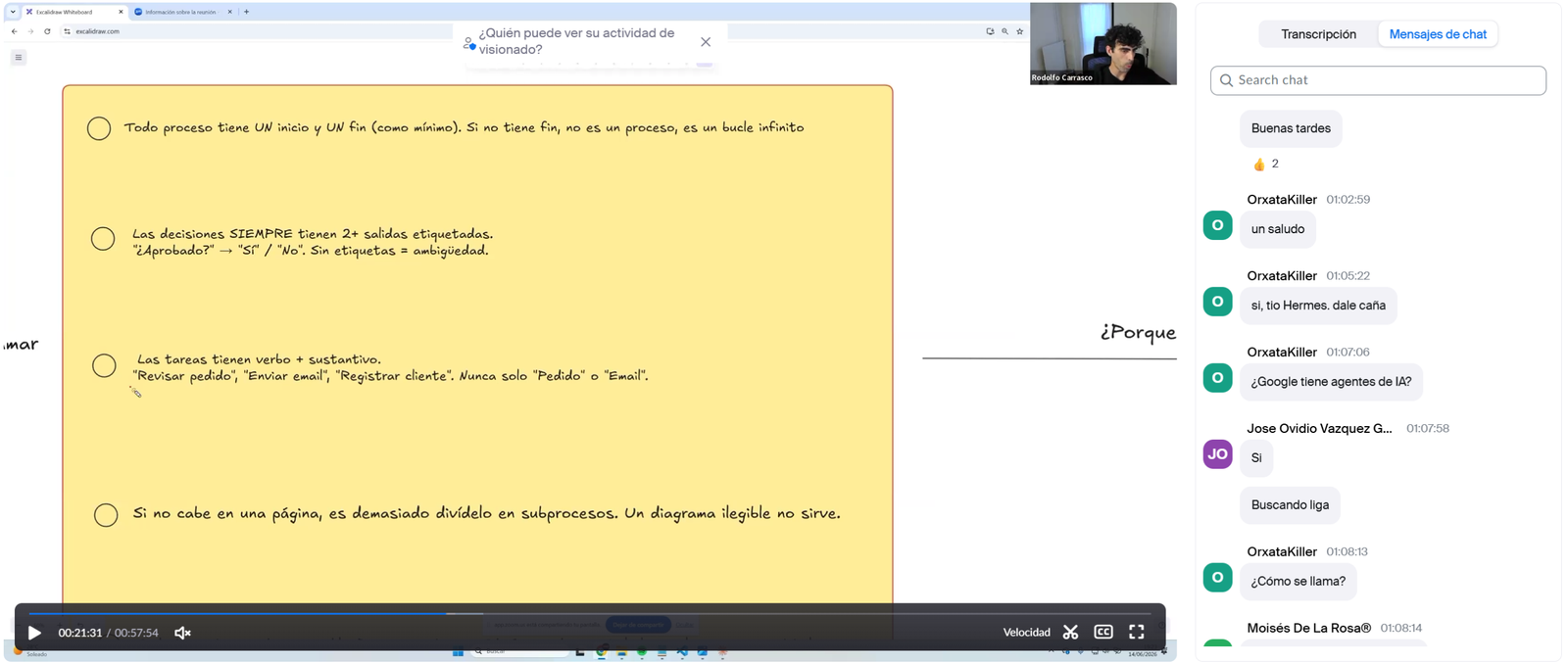Click the name Jose Ovidio Vazquez G...

coord(1319,428)
